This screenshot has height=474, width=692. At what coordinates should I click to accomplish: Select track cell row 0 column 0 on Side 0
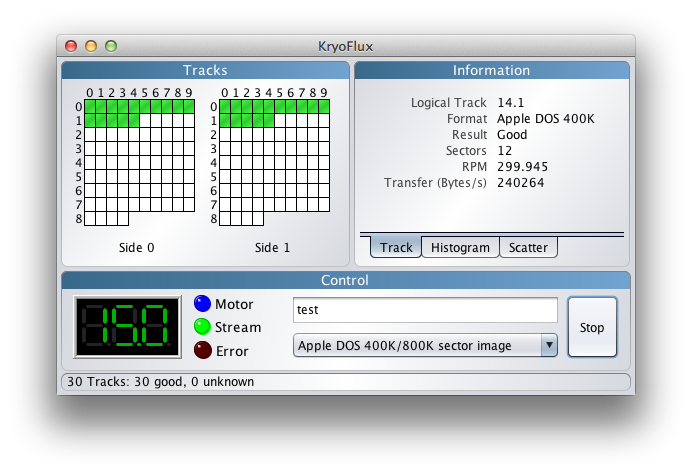(90, 106)
